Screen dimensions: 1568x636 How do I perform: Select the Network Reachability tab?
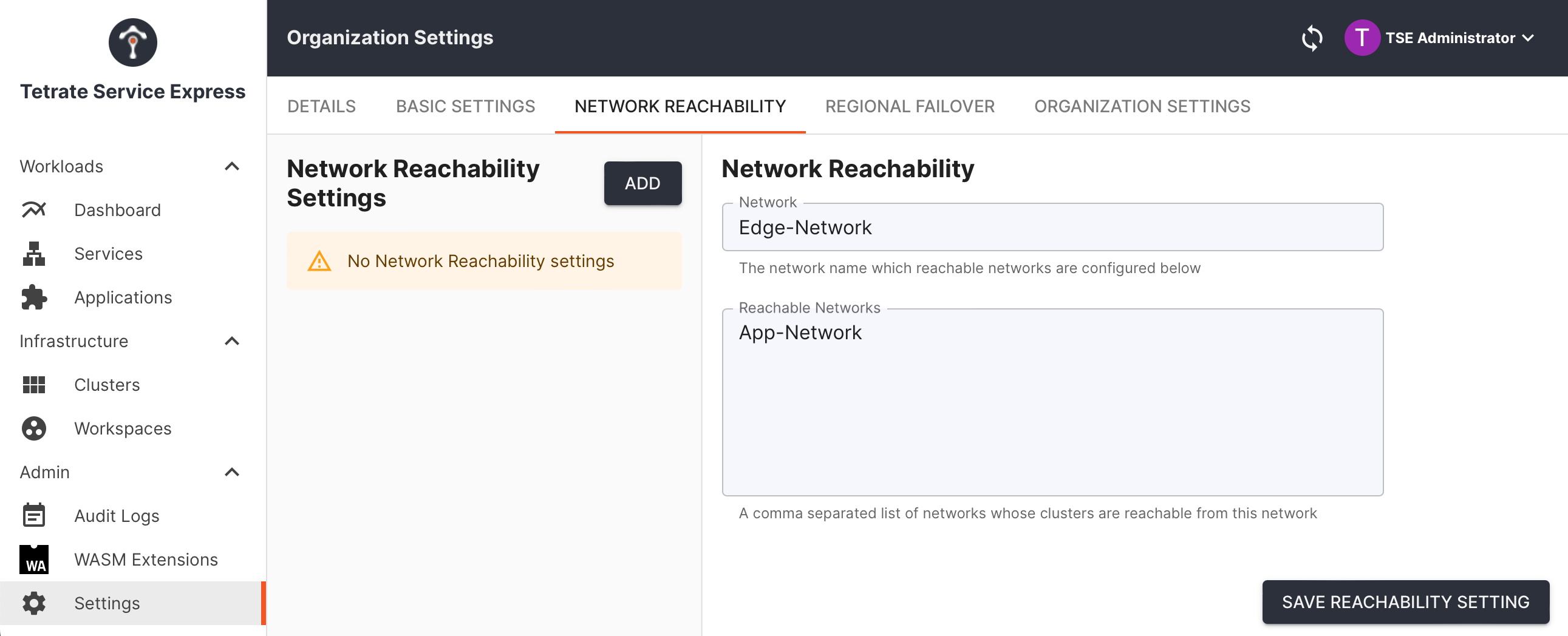tap(681, 106)
